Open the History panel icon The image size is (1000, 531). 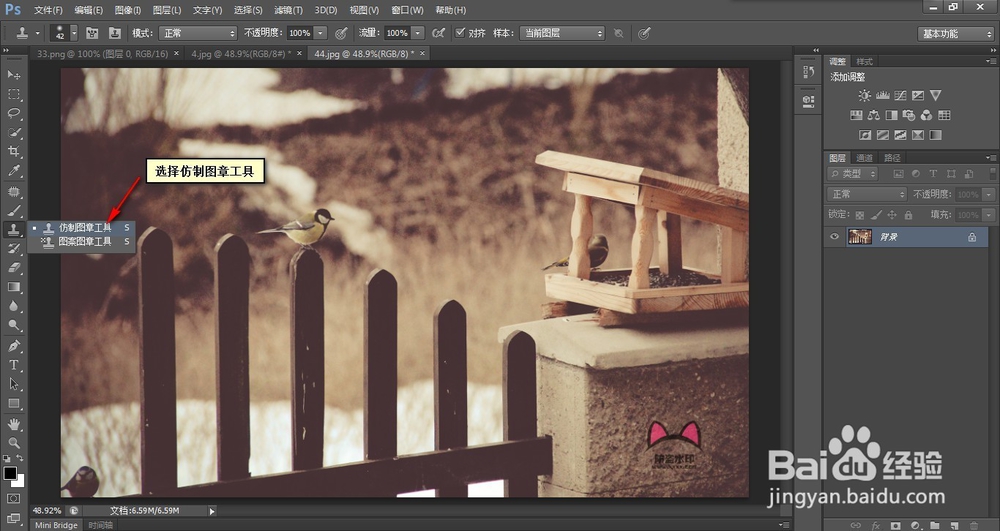pyautogui.click(x=809, y=72)
